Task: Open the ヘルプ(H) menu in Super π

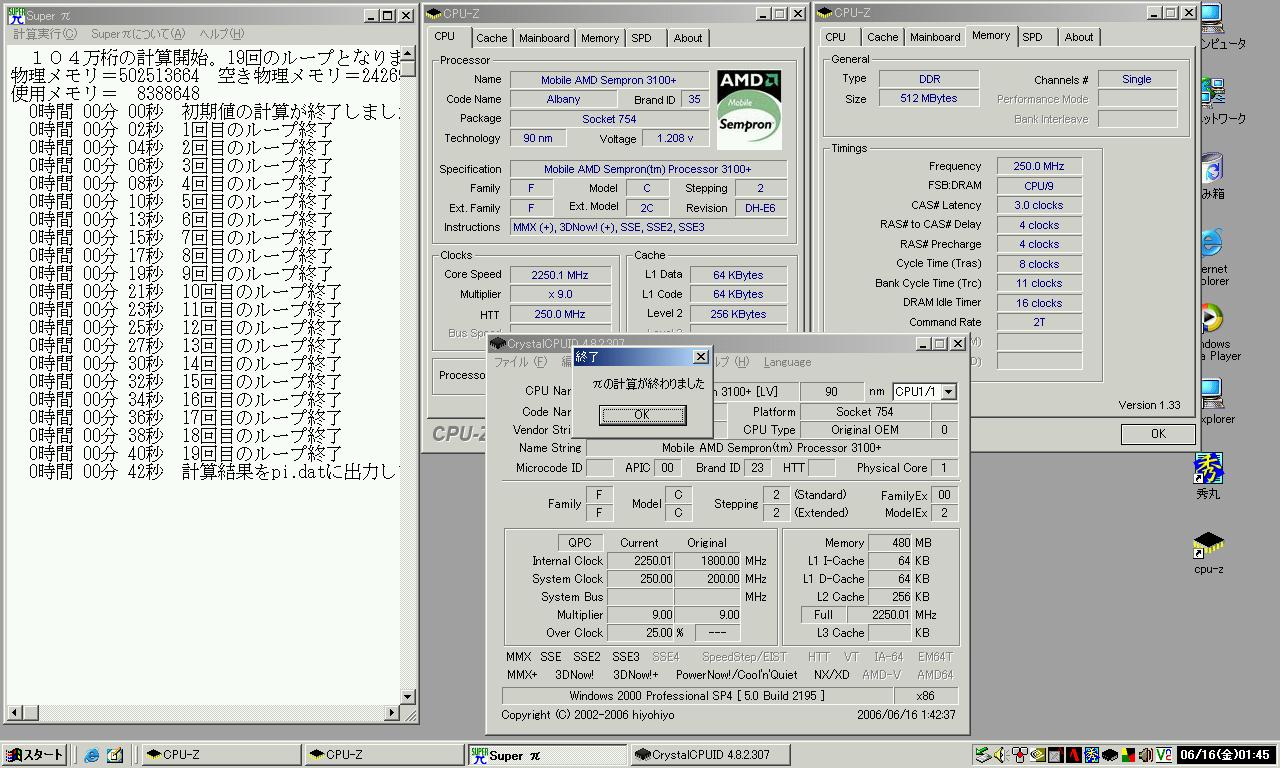Action: tap(221, 34)
